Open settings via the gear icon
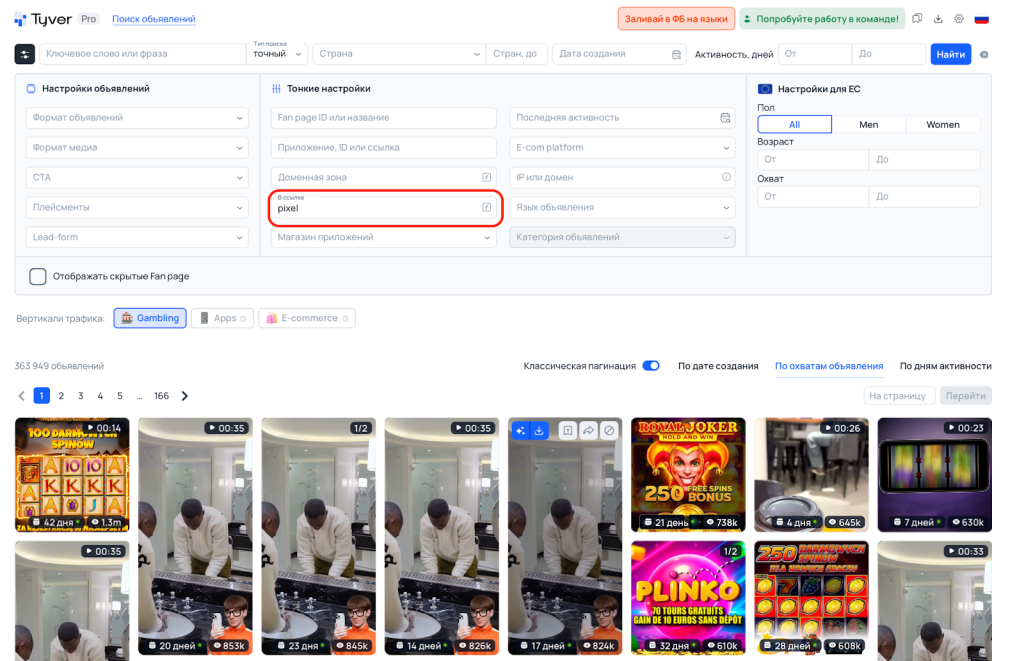The width and height of the screenshot is (1024, 661). coord(959,19)
